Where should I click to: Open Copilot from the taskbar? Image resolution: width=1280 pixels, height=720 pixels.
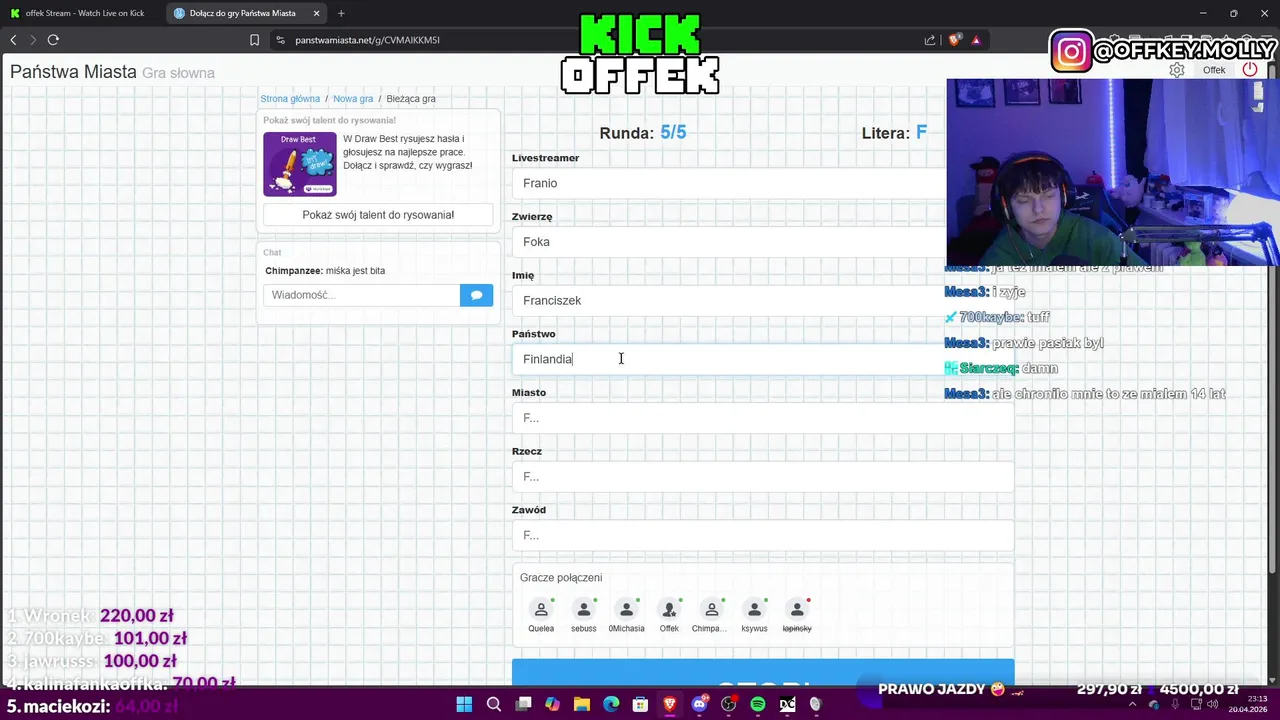tap(552, 705)
